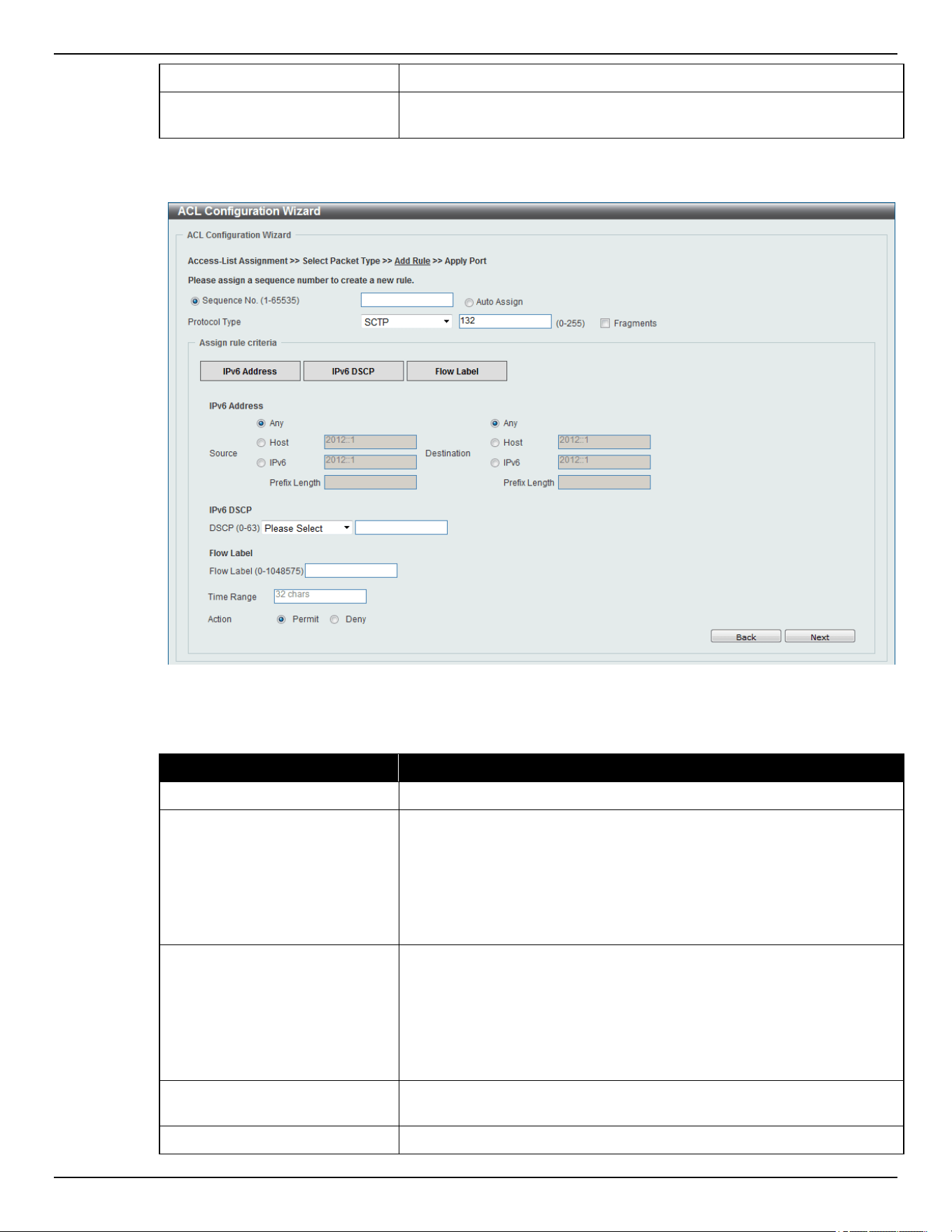The image size is (952, 1232).
Task: Select Source Any radio button
Action: point(261,423)
